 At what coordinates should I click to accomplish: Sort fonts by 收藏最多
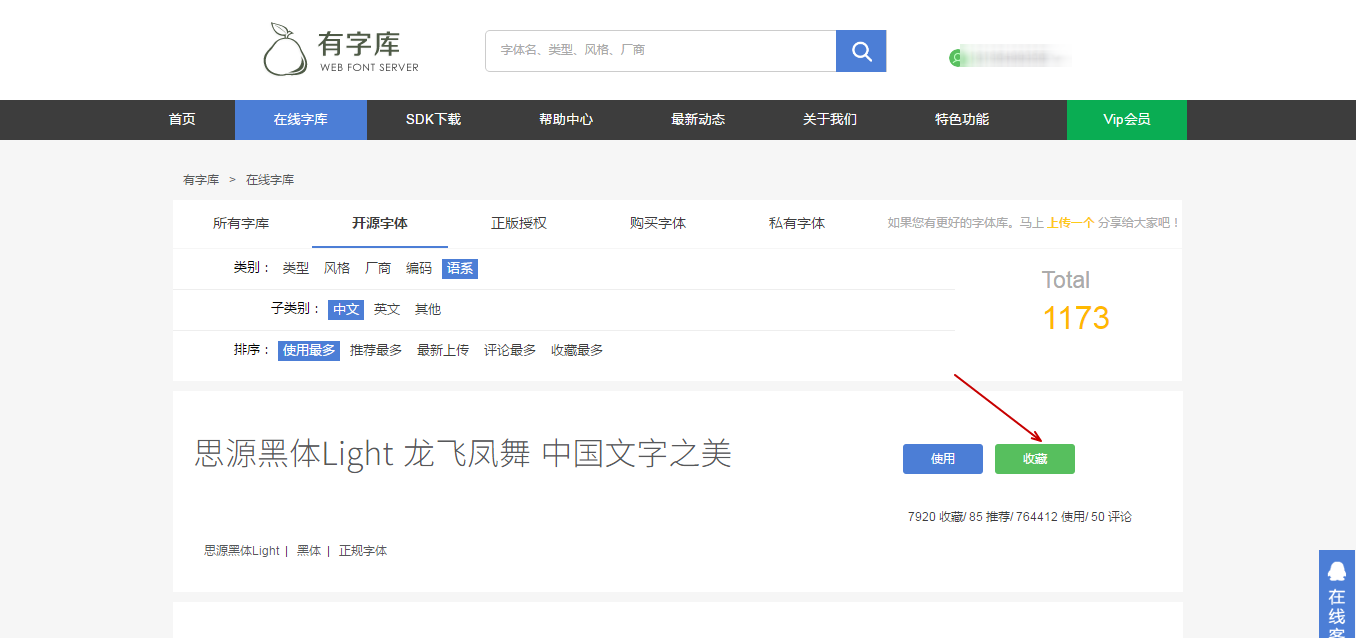pyautogui.click(x=577, y=350)
